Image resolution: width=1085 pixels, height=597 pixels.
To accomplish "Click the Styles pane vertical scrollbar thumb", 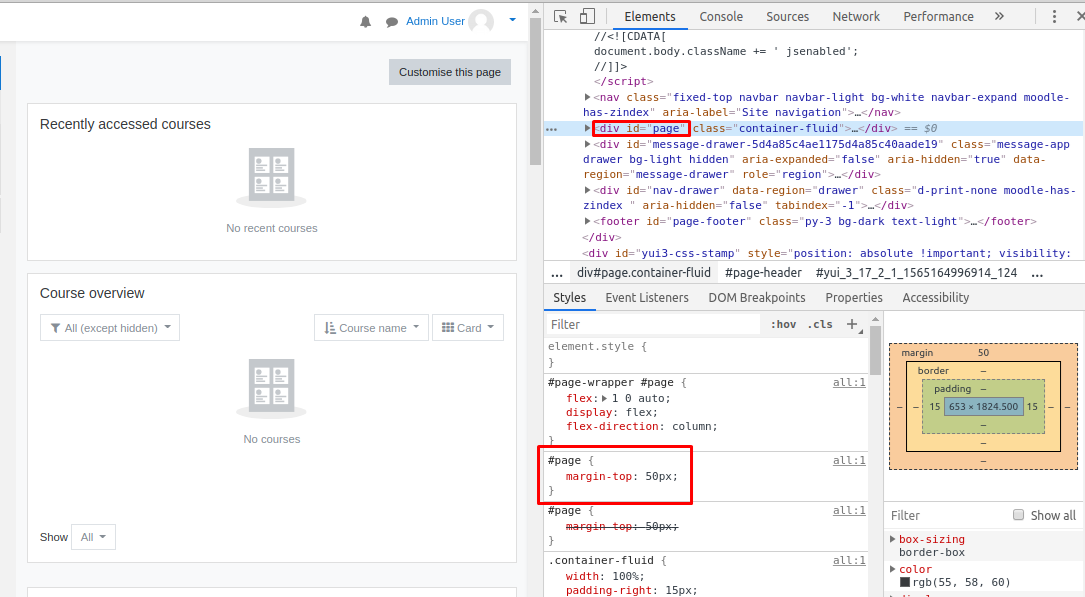I will 875,350.
